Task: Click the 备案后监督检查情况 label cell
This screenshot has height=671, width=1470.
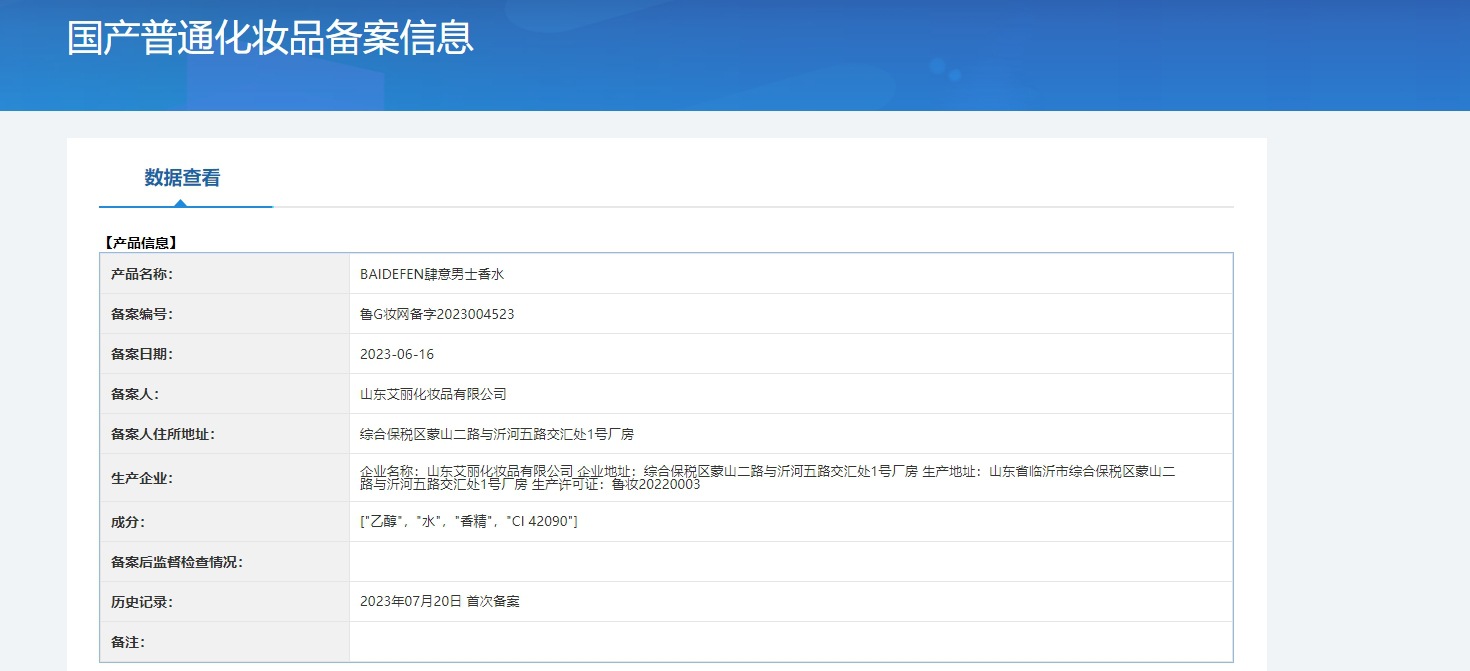Action: [x=225, y=562]
